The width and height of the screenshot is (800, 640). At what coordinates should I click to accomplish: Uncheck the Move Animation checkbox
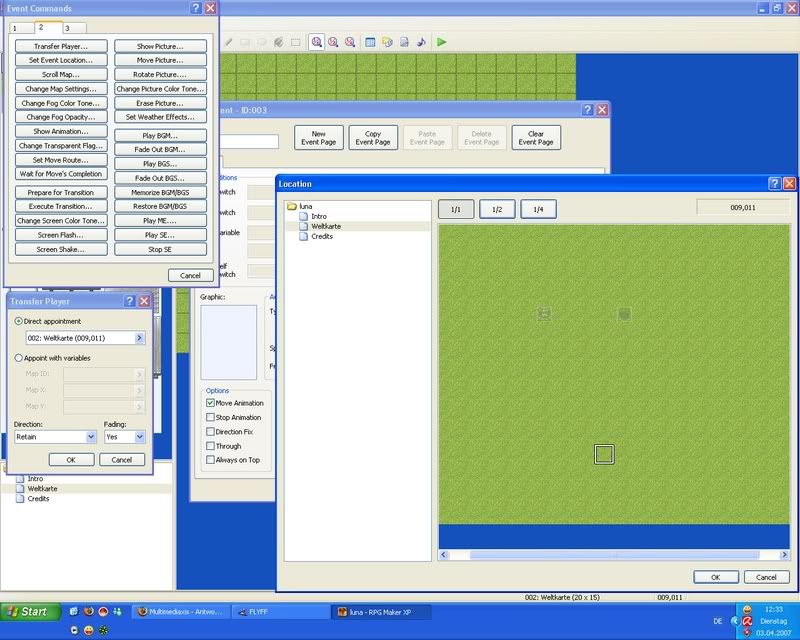click(210, 403)
